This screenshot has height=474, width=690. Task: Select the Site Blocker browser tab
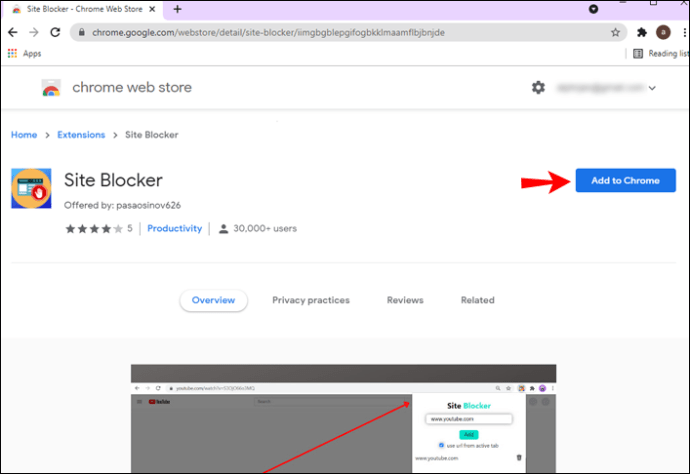pyautogui.click(x=82, y=10)
